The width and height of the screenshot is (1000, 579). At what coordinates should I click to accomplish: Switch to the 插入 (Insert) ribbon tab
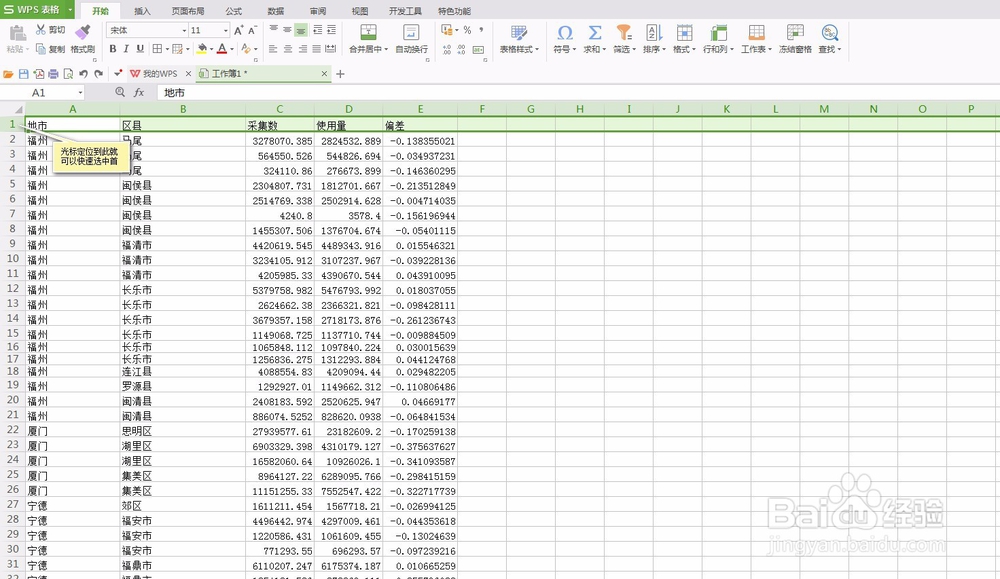tap(142, 11)
